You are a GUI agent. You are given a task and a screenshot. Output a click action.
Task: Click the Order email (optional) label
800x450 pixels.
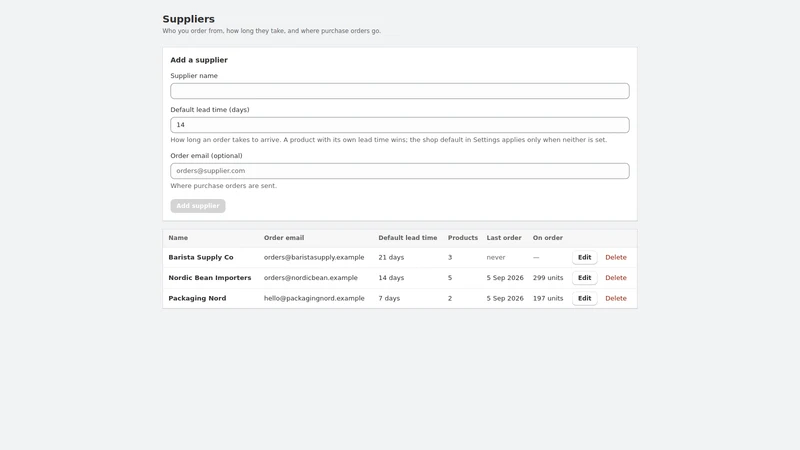(206, 156)
